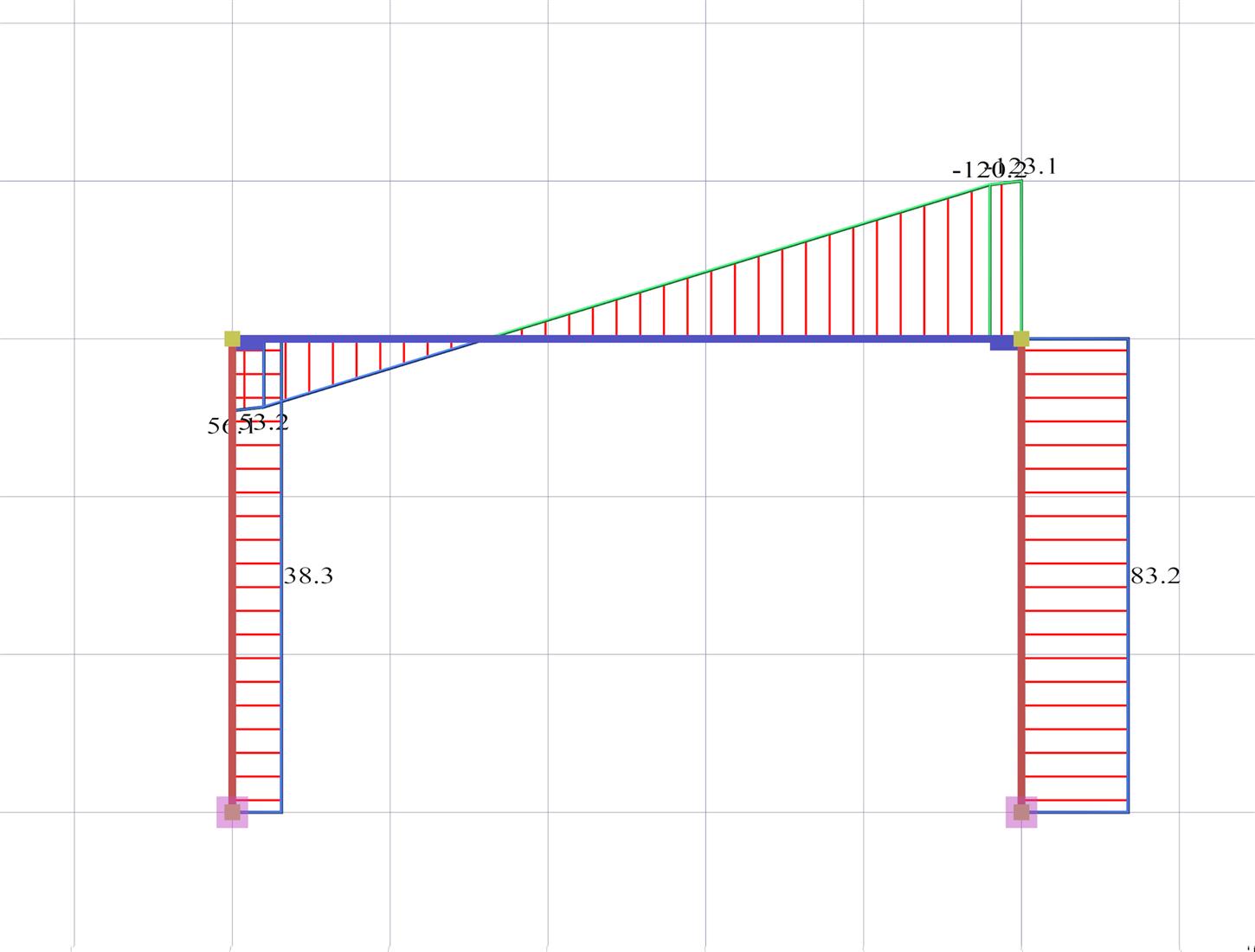Select the left red column member
Screen dimensions: 1255x952
click(232, 606)
